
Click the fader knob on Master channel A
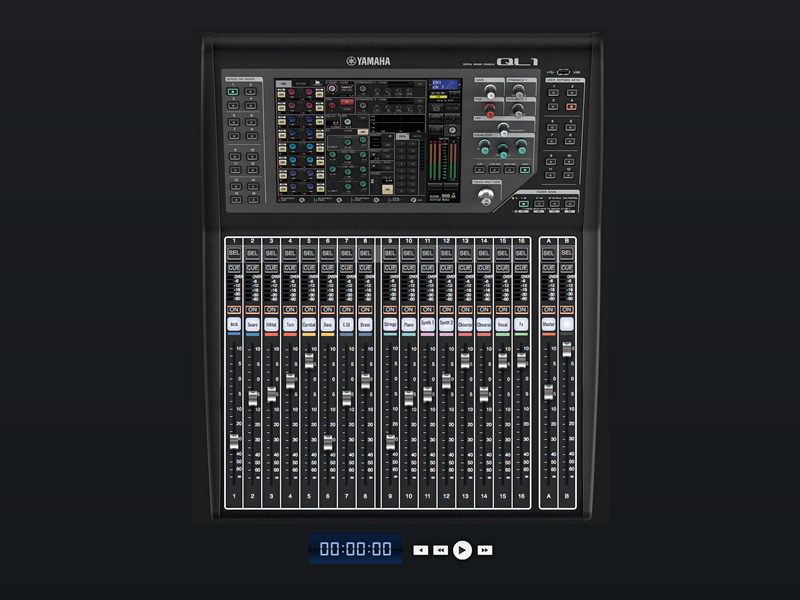[x=548, y=392]
